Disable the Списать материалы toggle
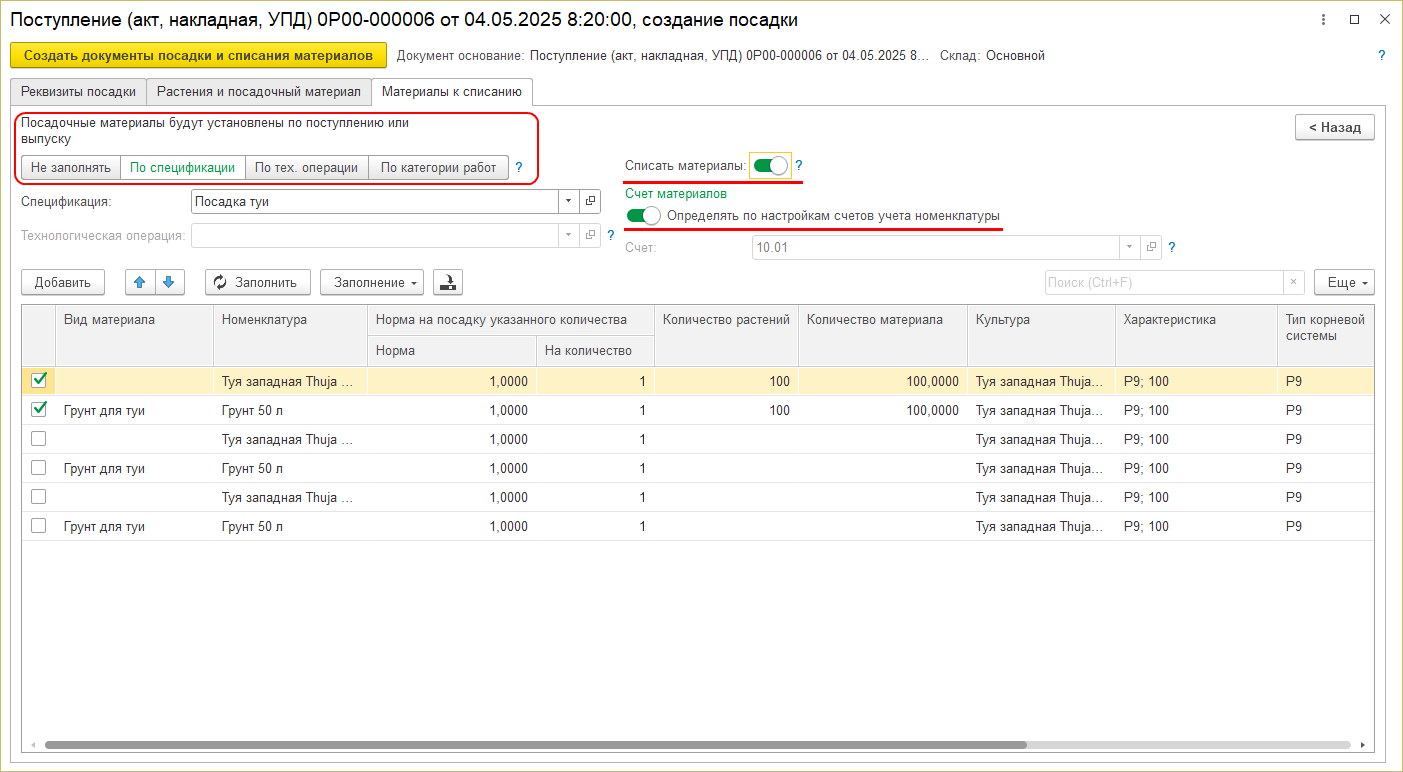Screen dimensions: 1403x772 pyautogui.click(x=770, y=166)
